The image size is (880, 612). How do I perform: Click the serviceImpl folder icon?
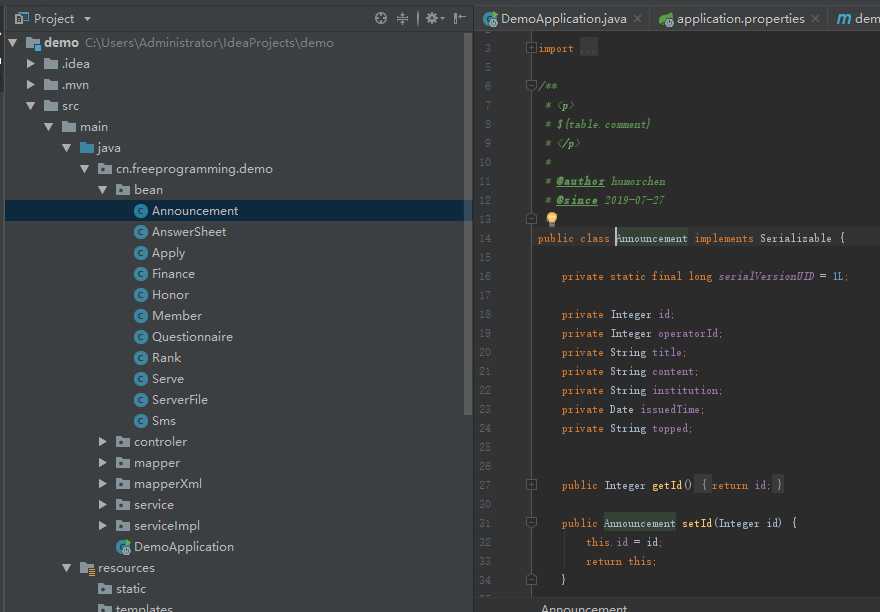tap(123, 526)
